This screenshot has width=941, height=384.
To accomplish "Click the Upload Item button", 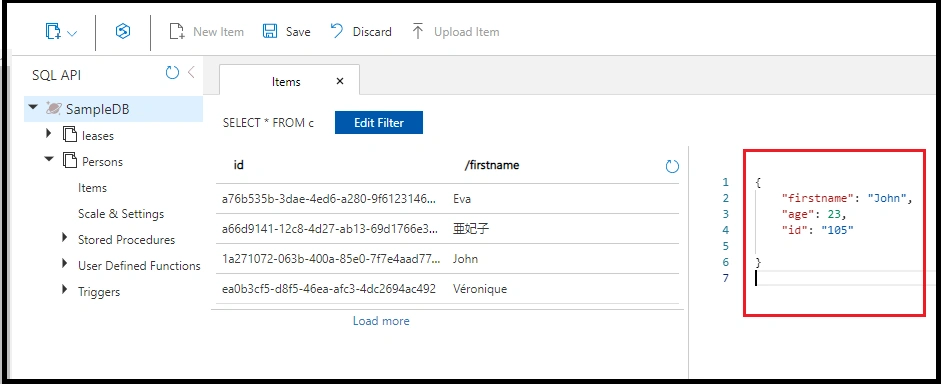I will pos(455,32).
